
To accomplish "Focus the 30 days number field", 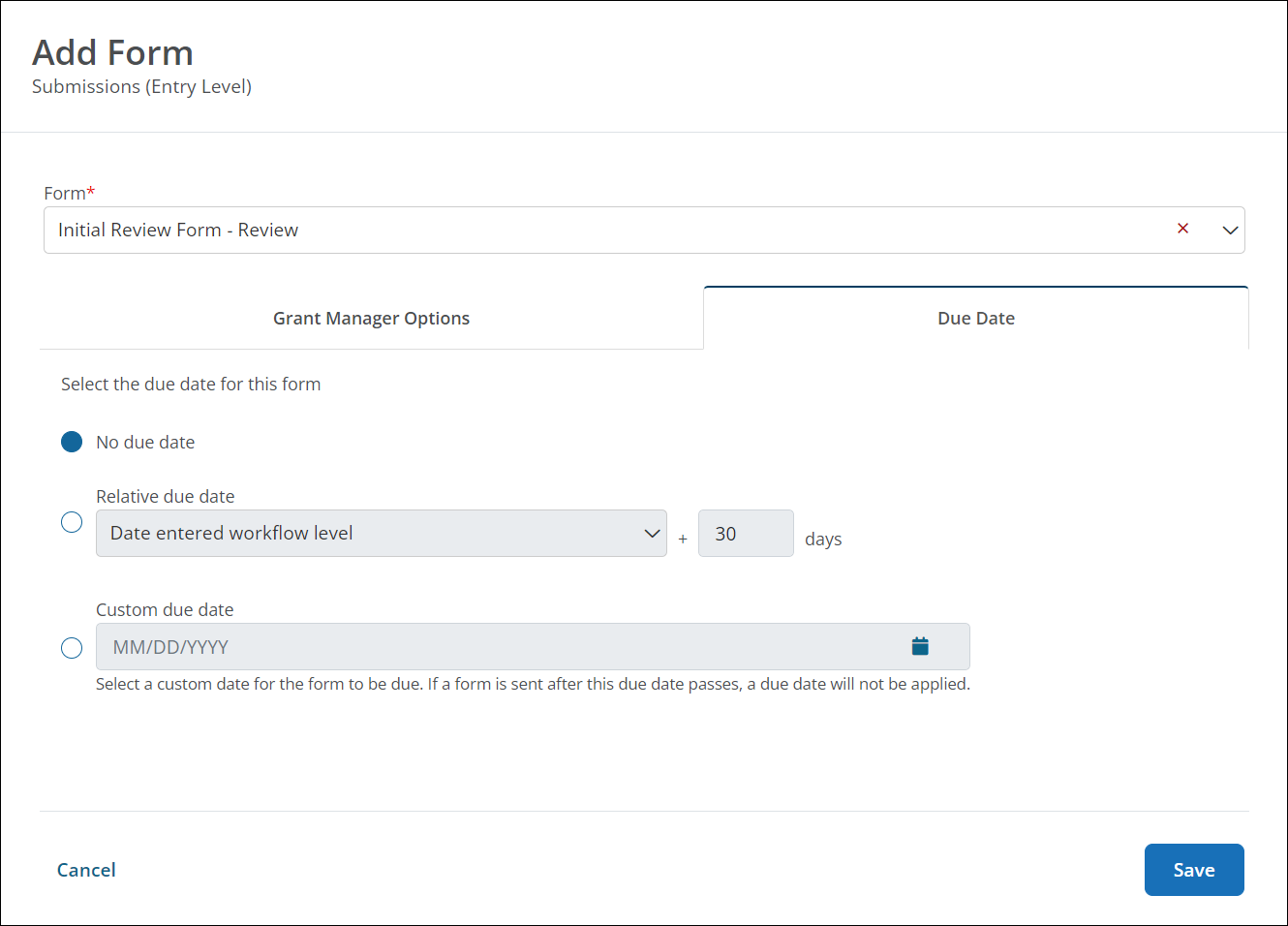I will (745, 534).
